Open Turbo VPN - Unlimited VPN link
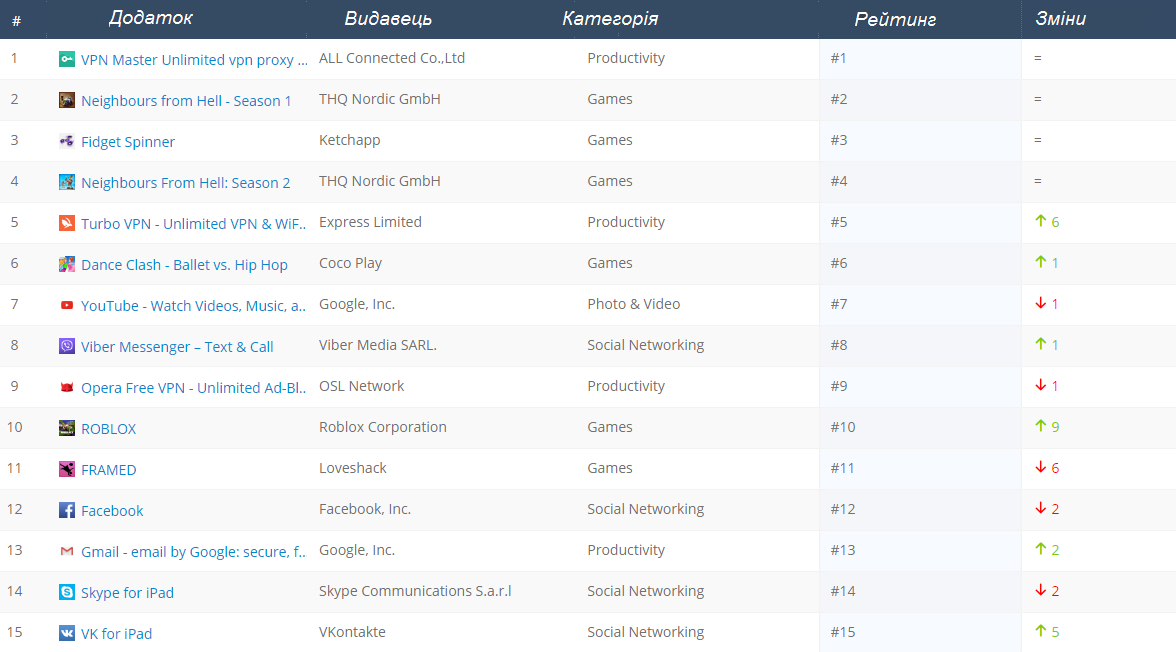The width and height of the screenshot is (1176, 652). coord(194,224)
